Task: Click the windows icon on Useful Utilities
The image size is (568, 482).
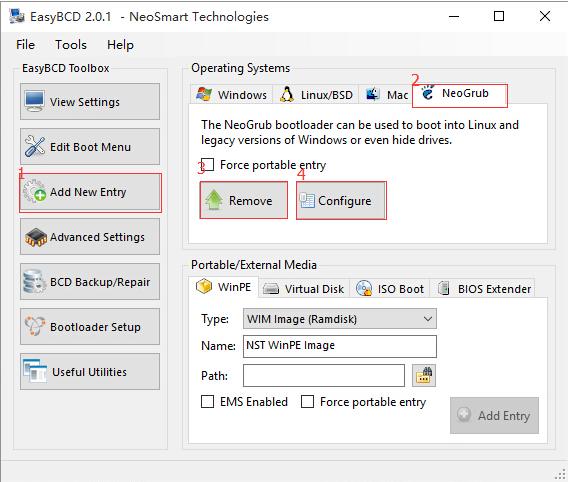Action: [35, 371]
